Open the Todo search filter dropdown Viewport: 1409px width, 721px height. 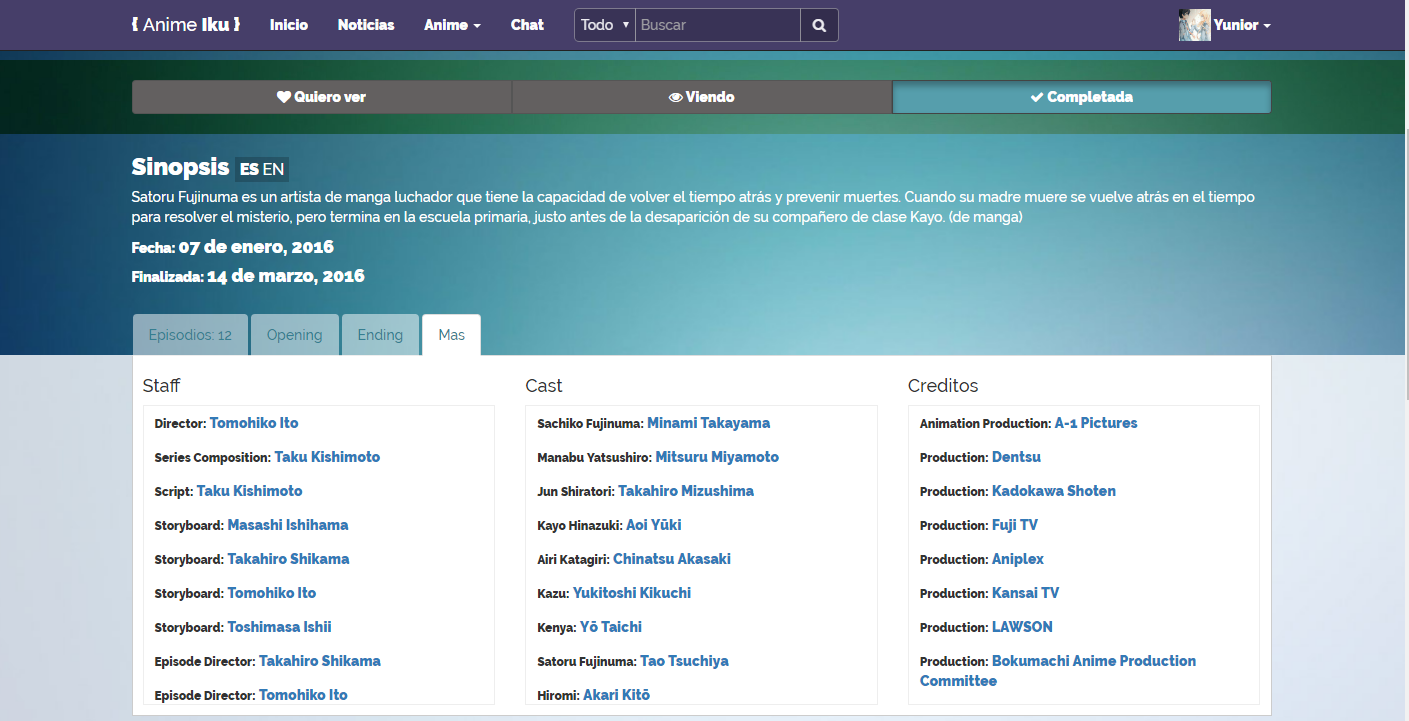605,25
